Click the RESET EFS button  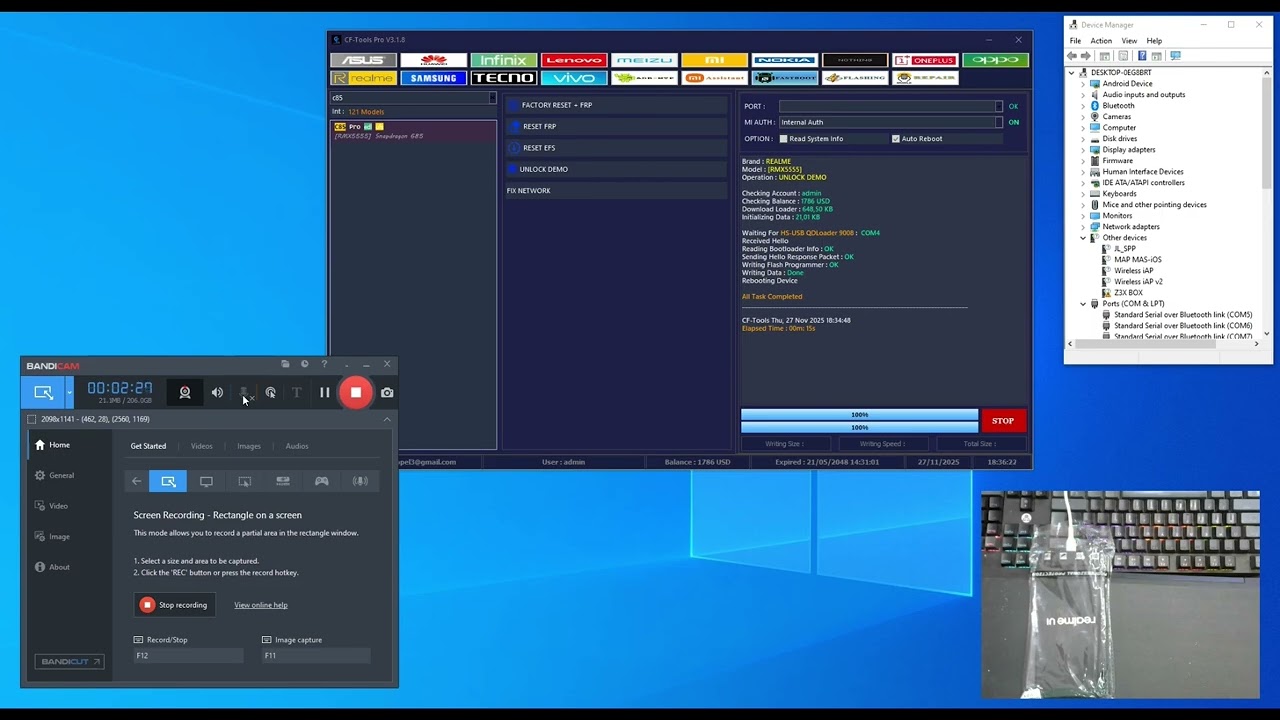(x=616, y=148)
